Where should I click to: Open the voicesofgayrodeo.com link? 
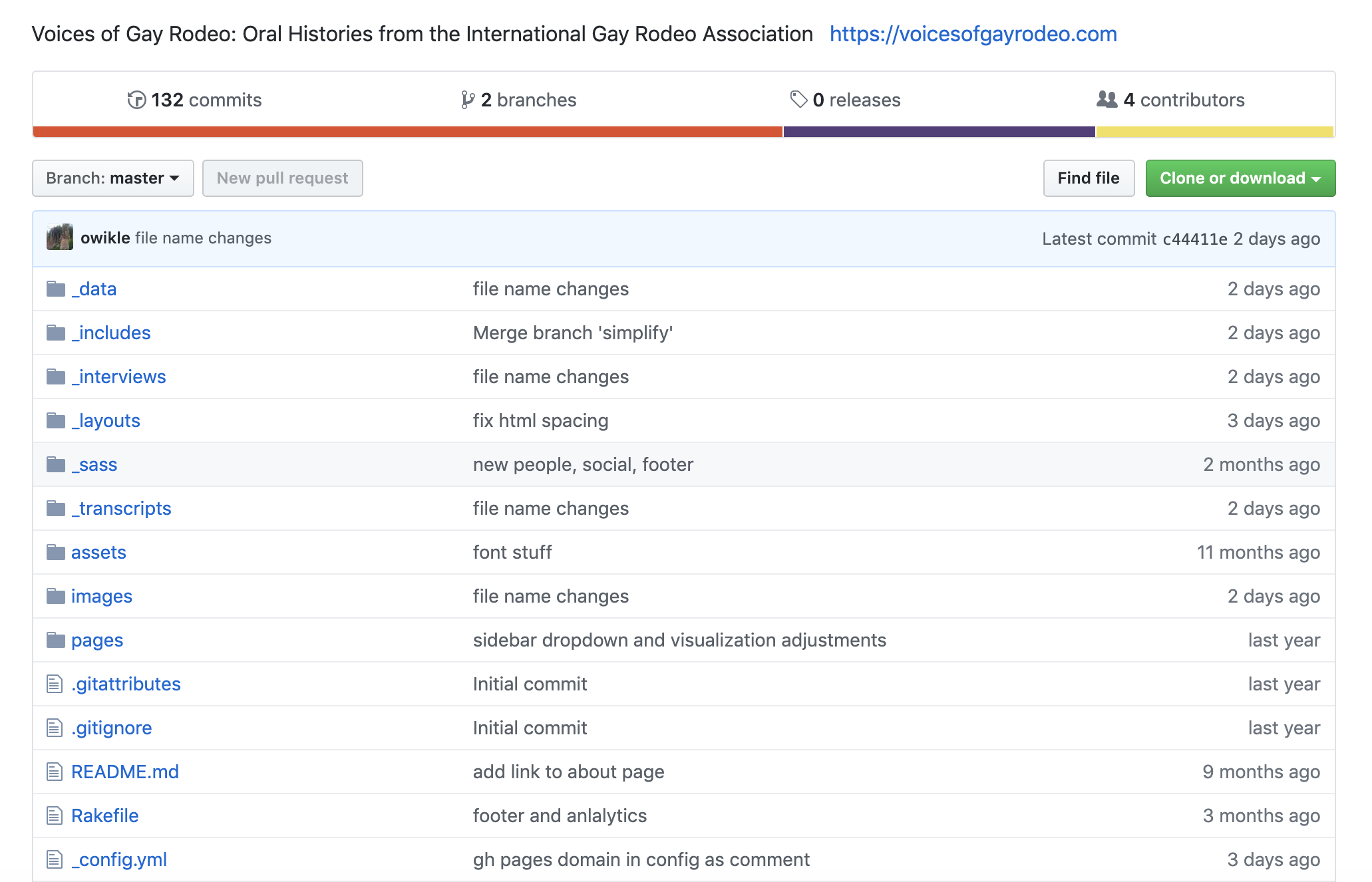click(971, 34)
